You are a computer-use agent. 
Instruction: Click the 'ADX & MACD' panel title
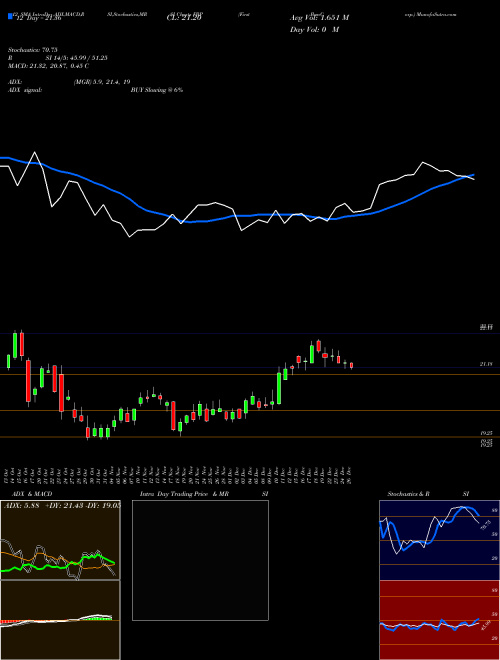click(x=32, y=494)
